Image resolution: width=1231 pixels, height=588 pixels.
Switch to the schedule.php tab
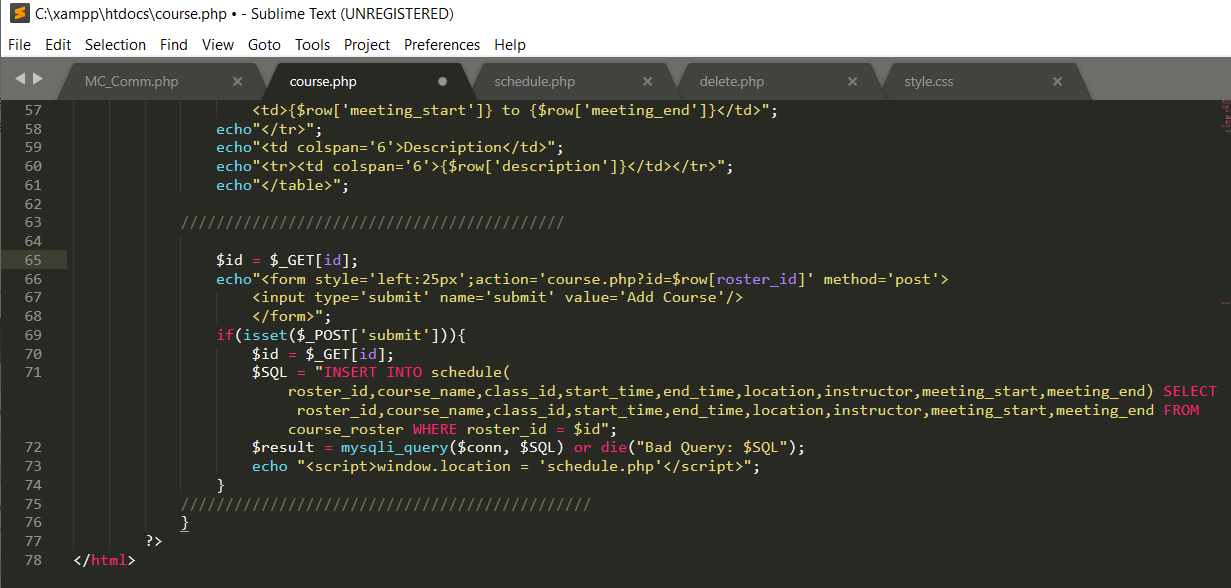[535, 82]
